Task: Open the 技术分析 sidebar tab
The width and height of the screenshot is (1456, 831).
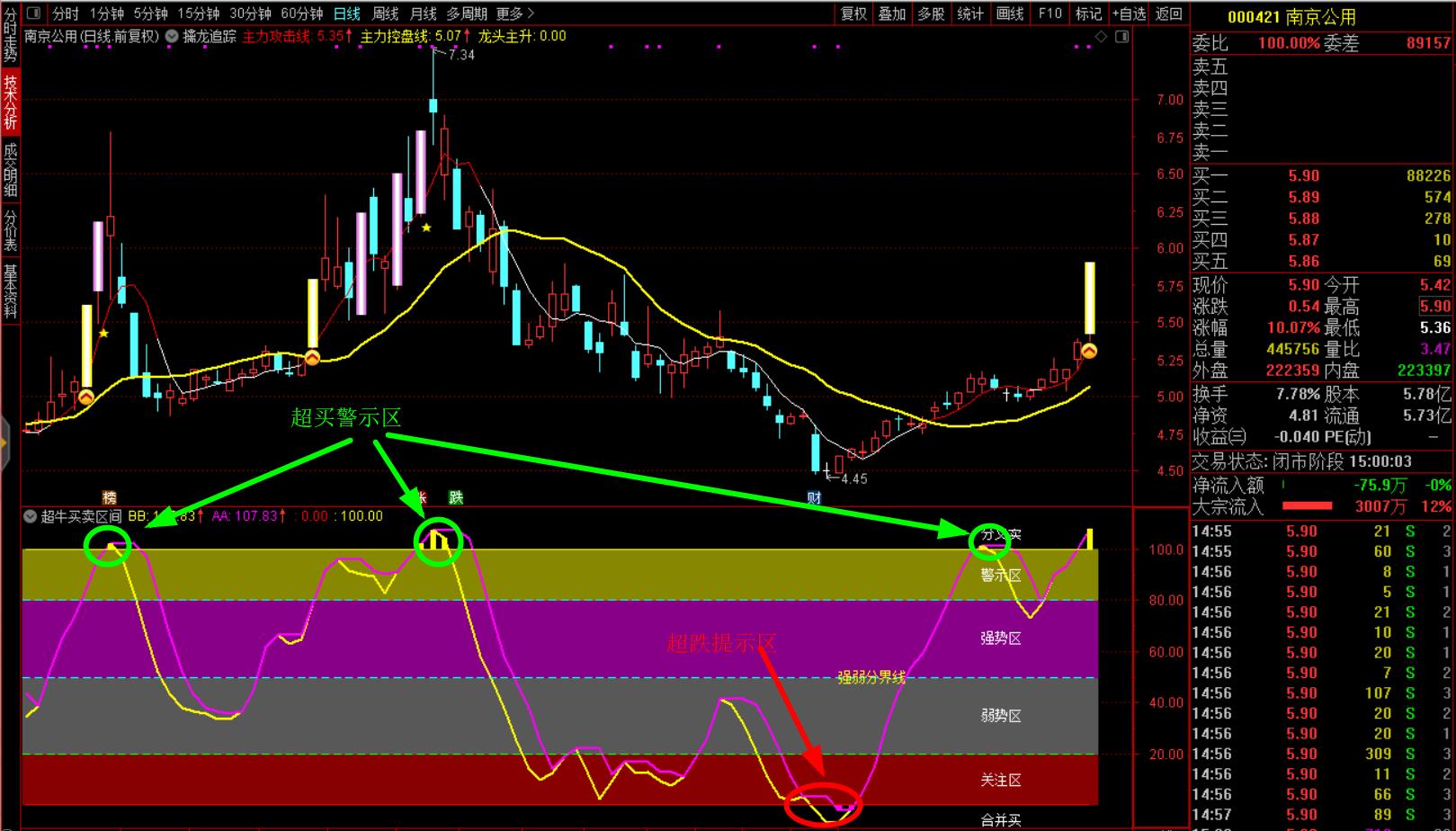Action: (10, 103)
